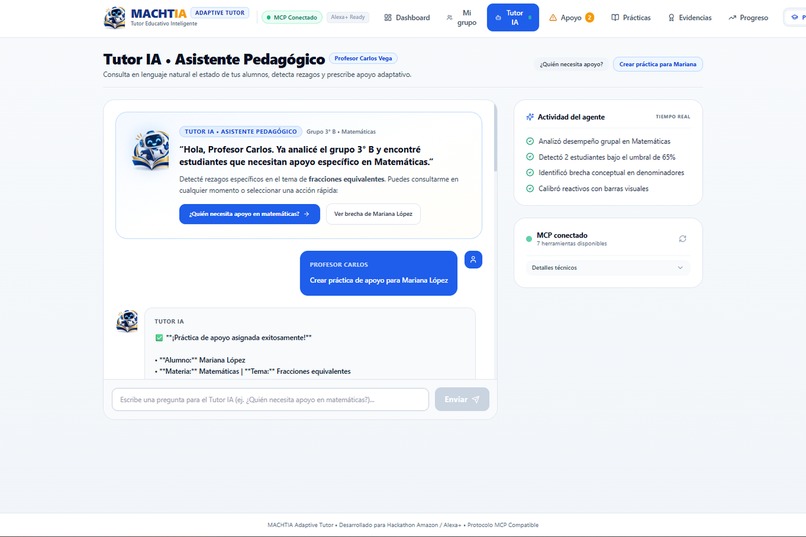This screenshot has height=537, width=806.
Task: Click the tutor robot avatar in welcome card
Action: pos(151,151)
